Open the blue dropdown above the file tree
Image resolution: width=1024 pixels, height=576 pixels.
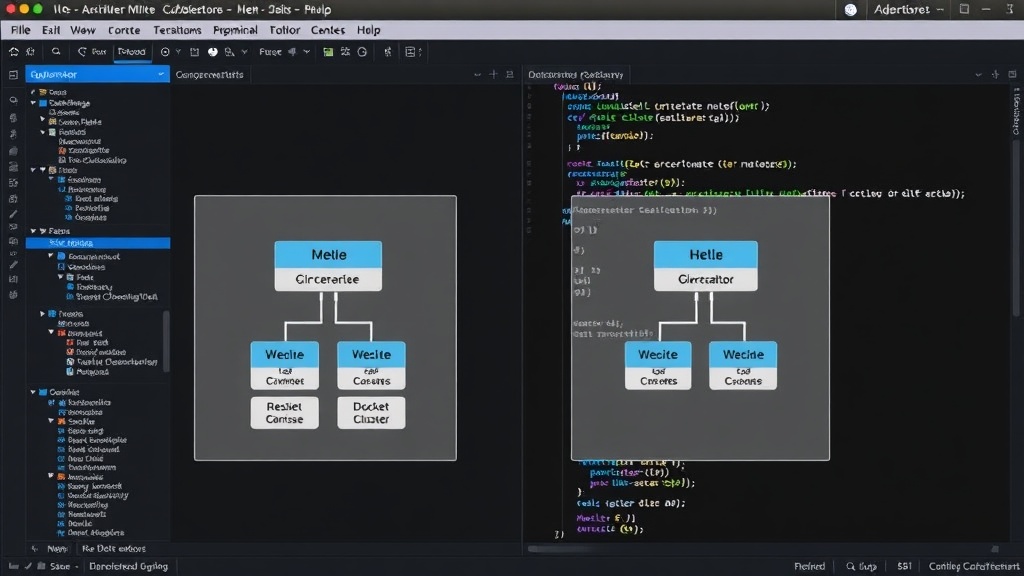97,74
